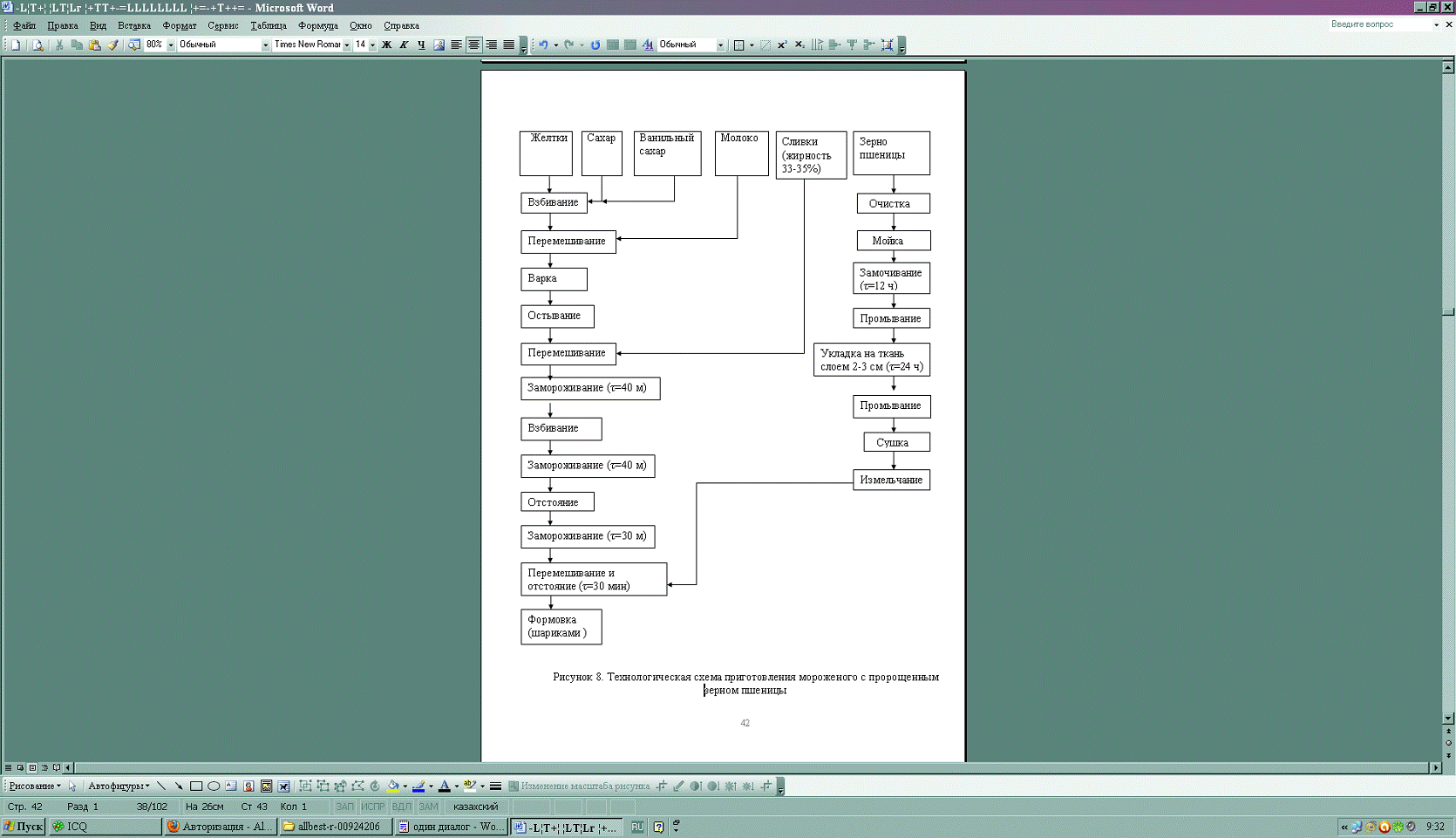Toggle underline formatting button
This screenshot has width=1456, height=838.
421,44
